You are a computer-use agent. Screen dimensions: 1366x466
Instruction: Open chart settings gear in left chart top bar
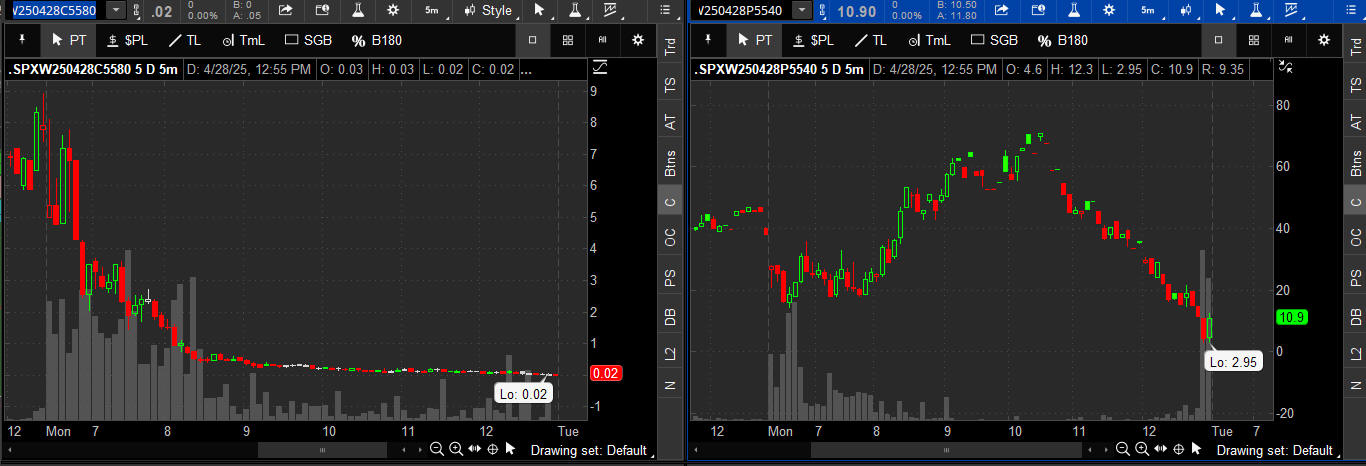coord(393,10)
